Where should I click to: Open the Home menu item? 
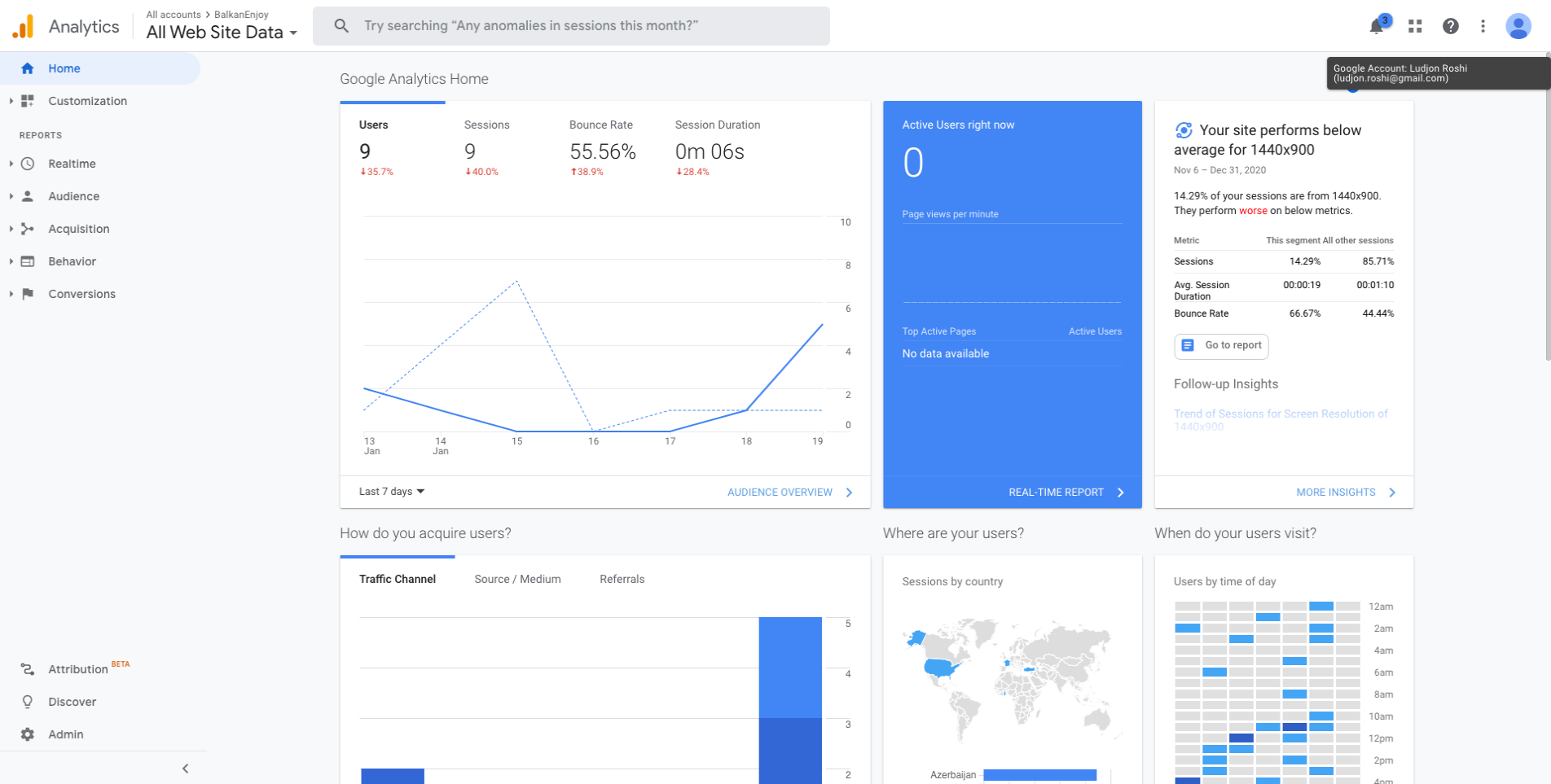pos(99,68)
